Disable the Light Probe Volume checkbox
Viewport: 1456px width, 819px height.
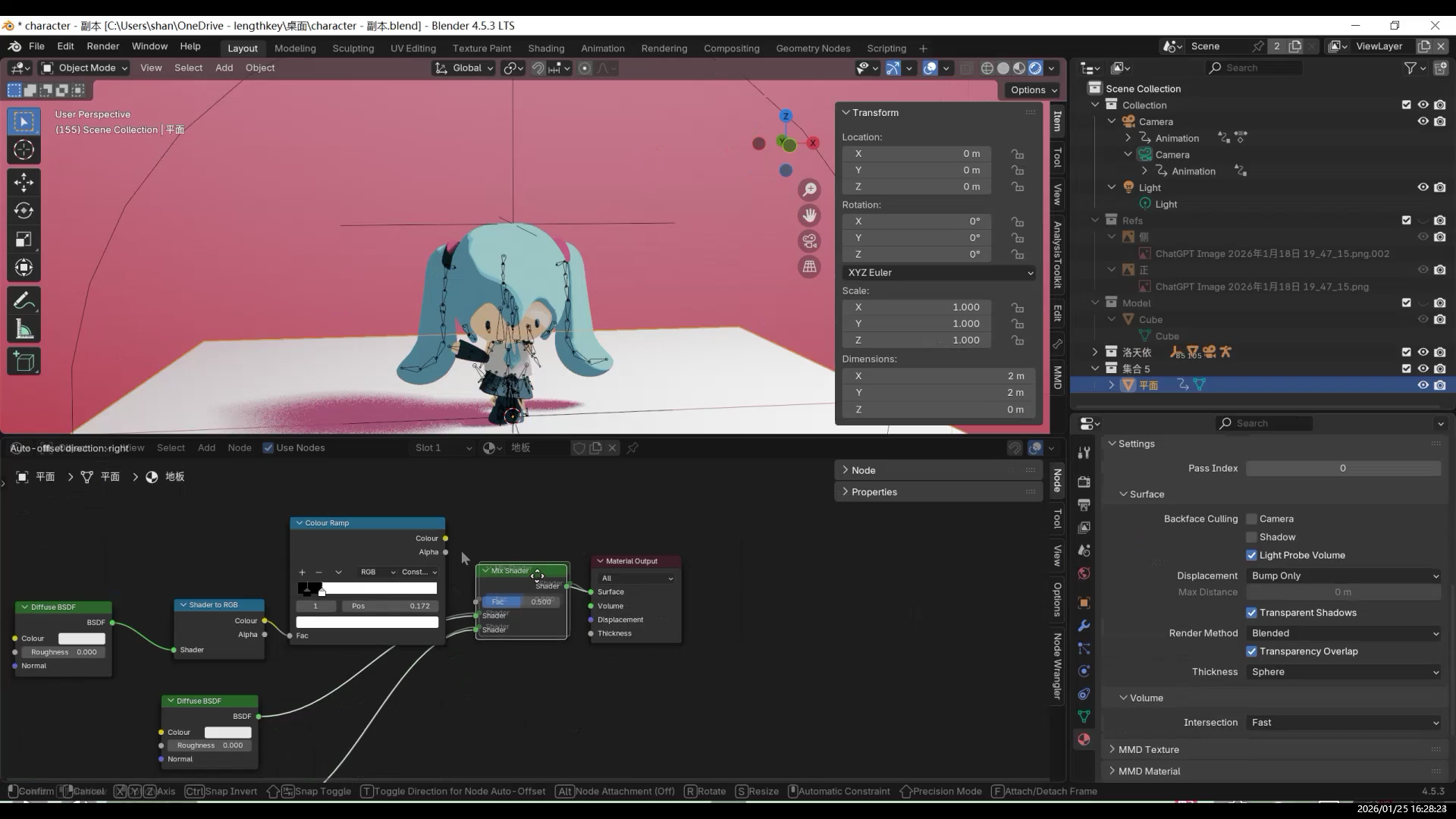pyautogui.click(x=1251, y=555)
